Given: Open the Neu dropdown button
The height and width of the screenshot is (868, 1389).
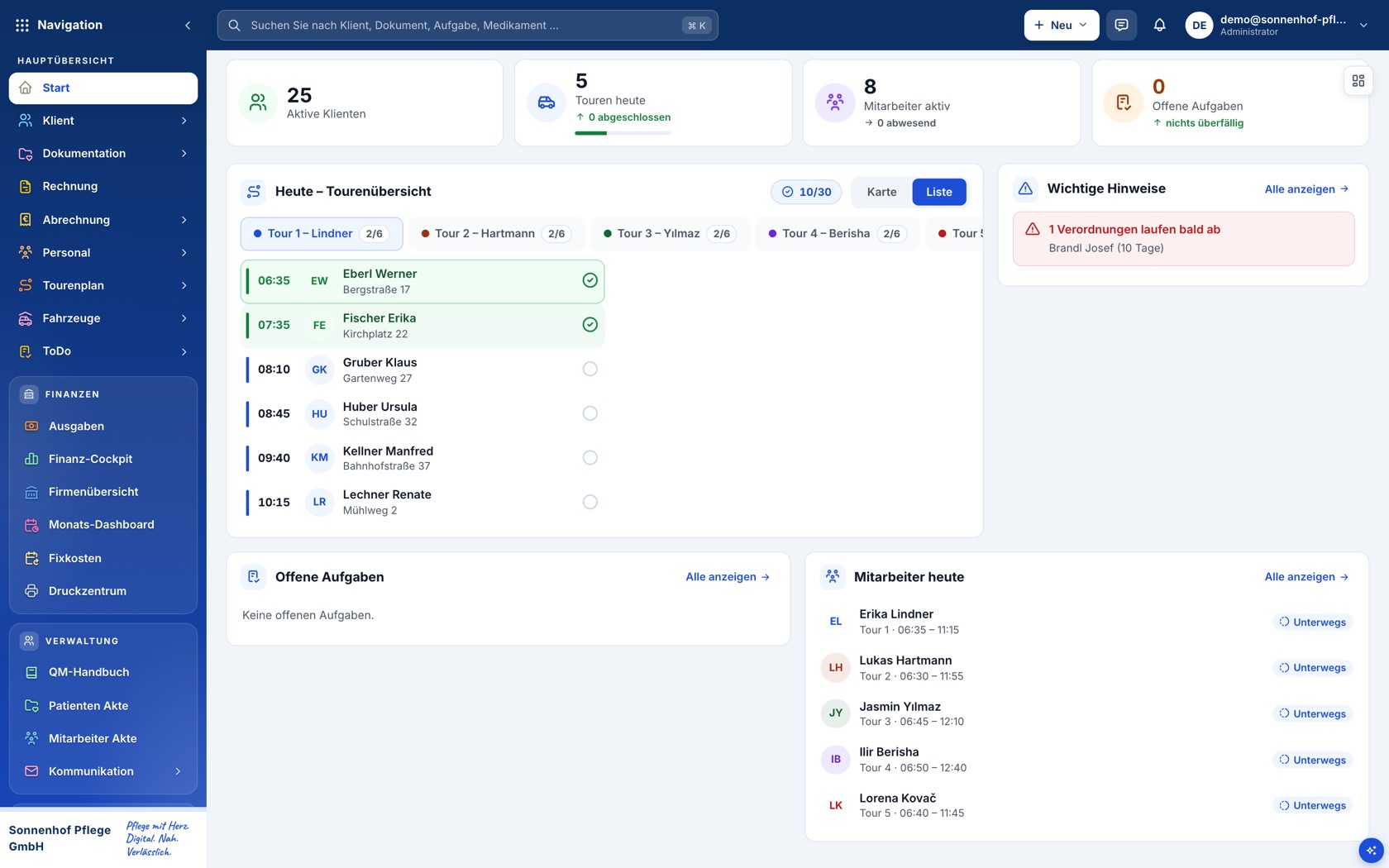Looking at the screenshot, I should pyautogui.click(x=1061, y=25).
